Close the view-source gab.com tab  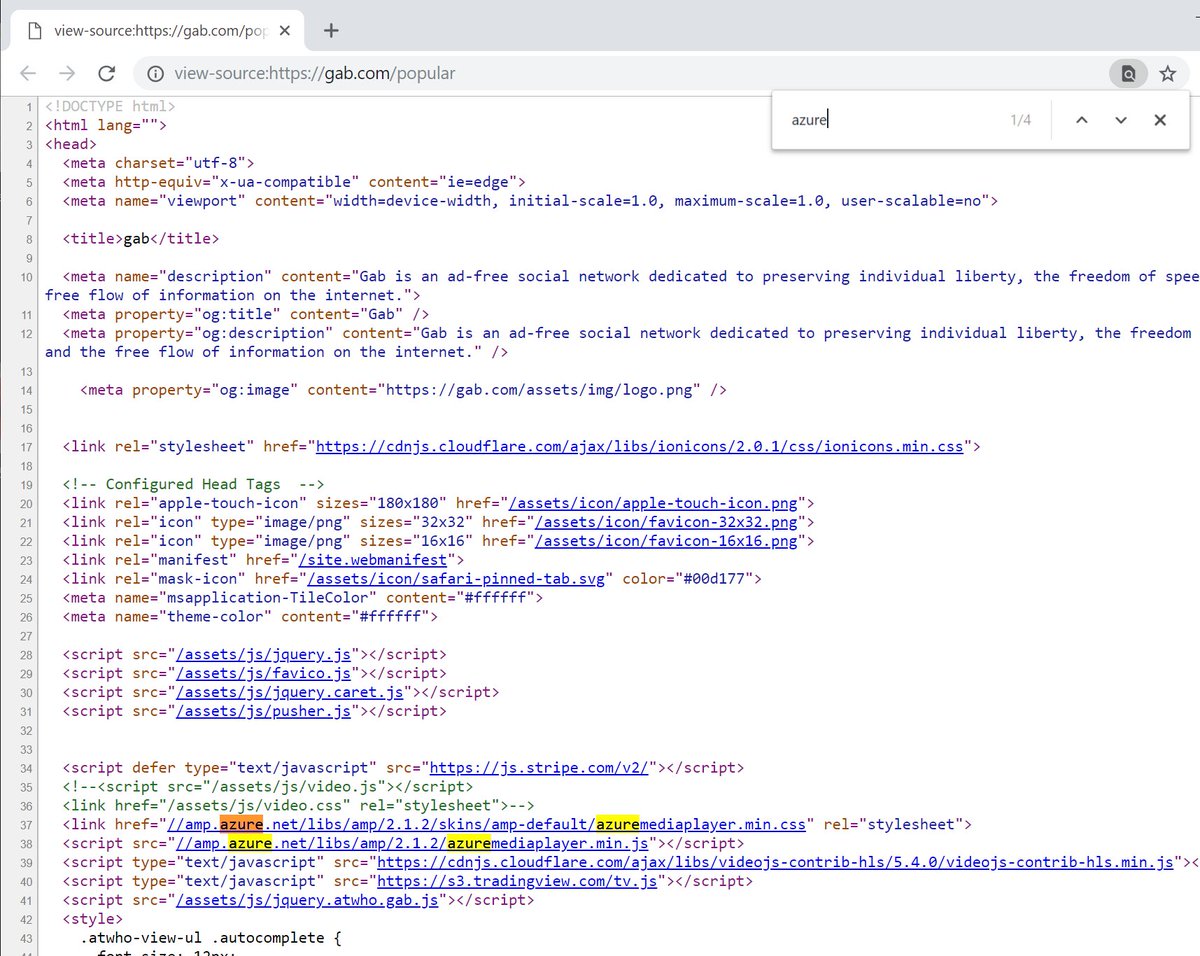285,30
